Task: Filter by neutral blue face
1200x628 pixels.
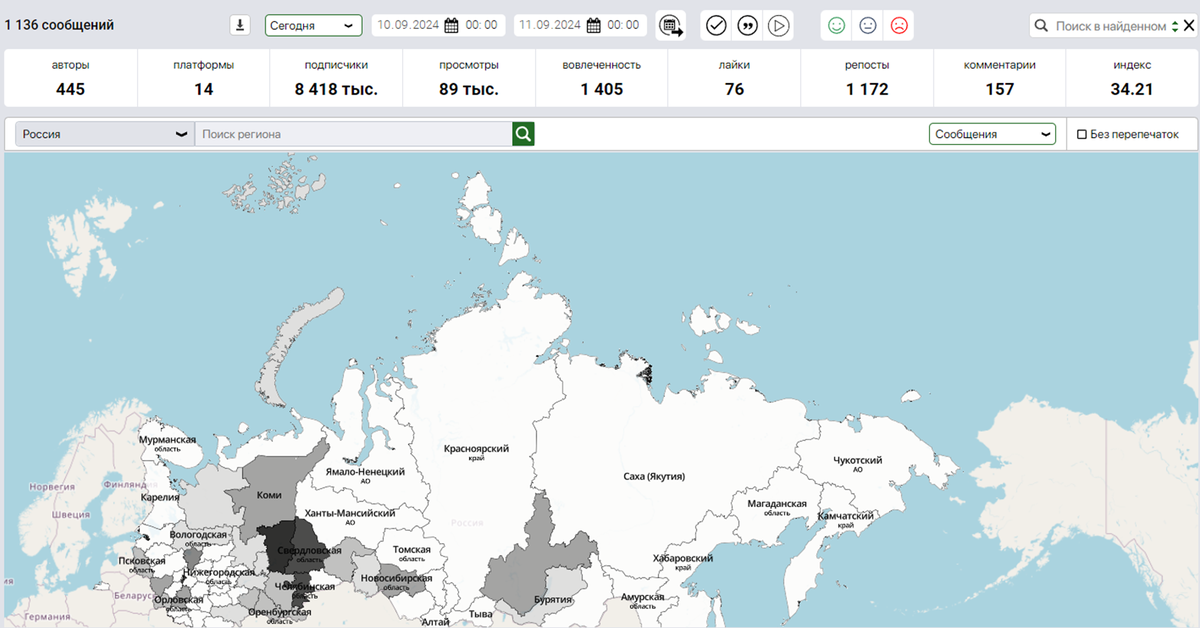Action: pos(868,26)
